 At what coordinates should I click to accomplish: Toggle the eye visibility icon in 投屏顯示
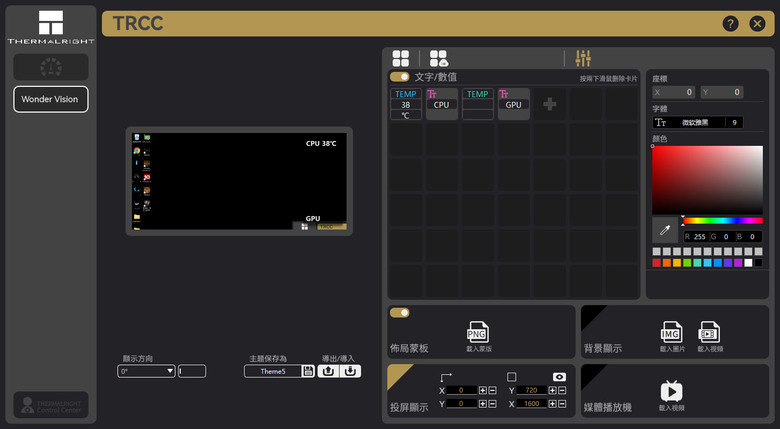pos(559,377)
